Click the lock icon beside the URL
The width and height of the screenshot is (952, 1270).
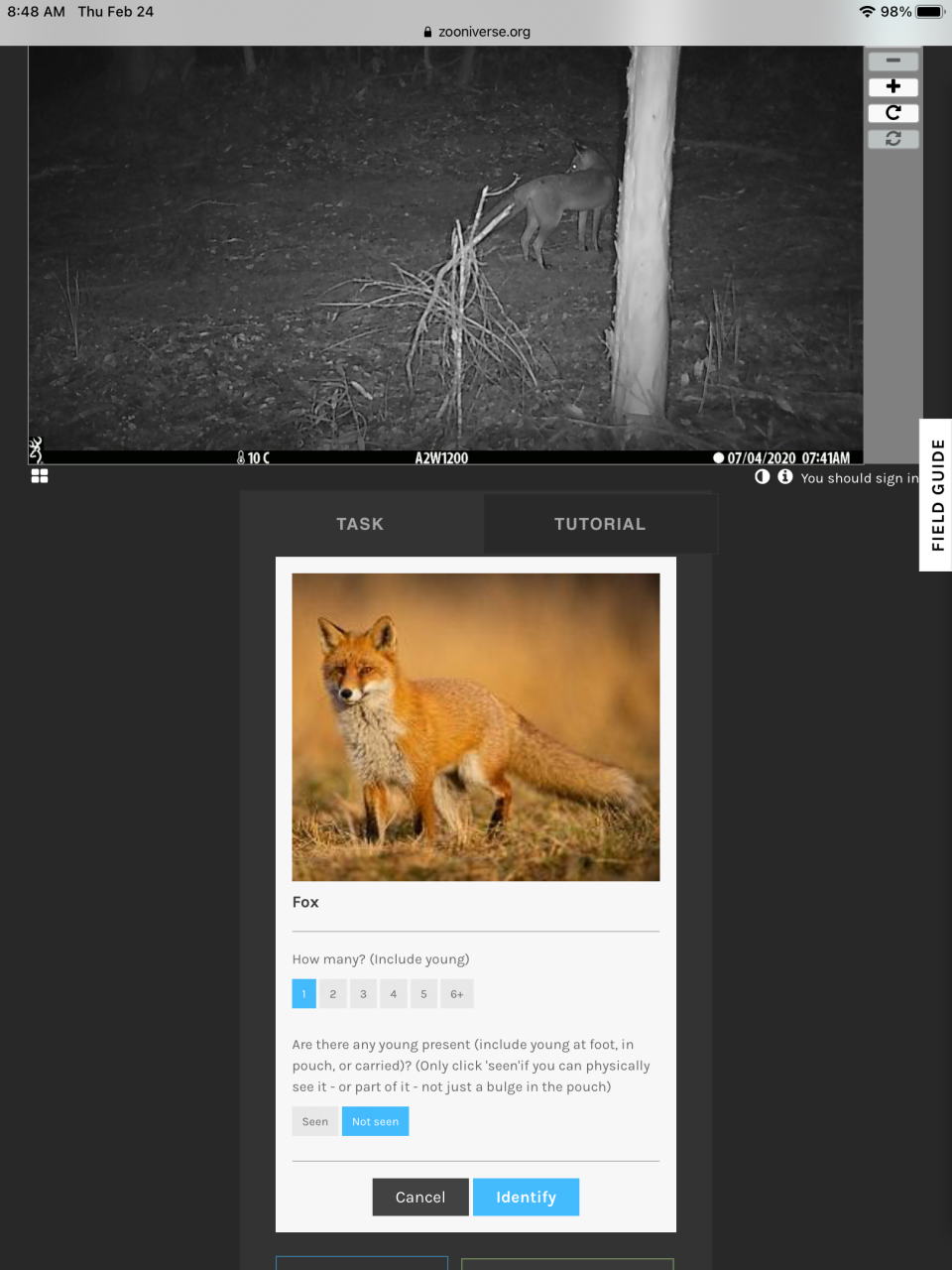click(x=427, y=32)
